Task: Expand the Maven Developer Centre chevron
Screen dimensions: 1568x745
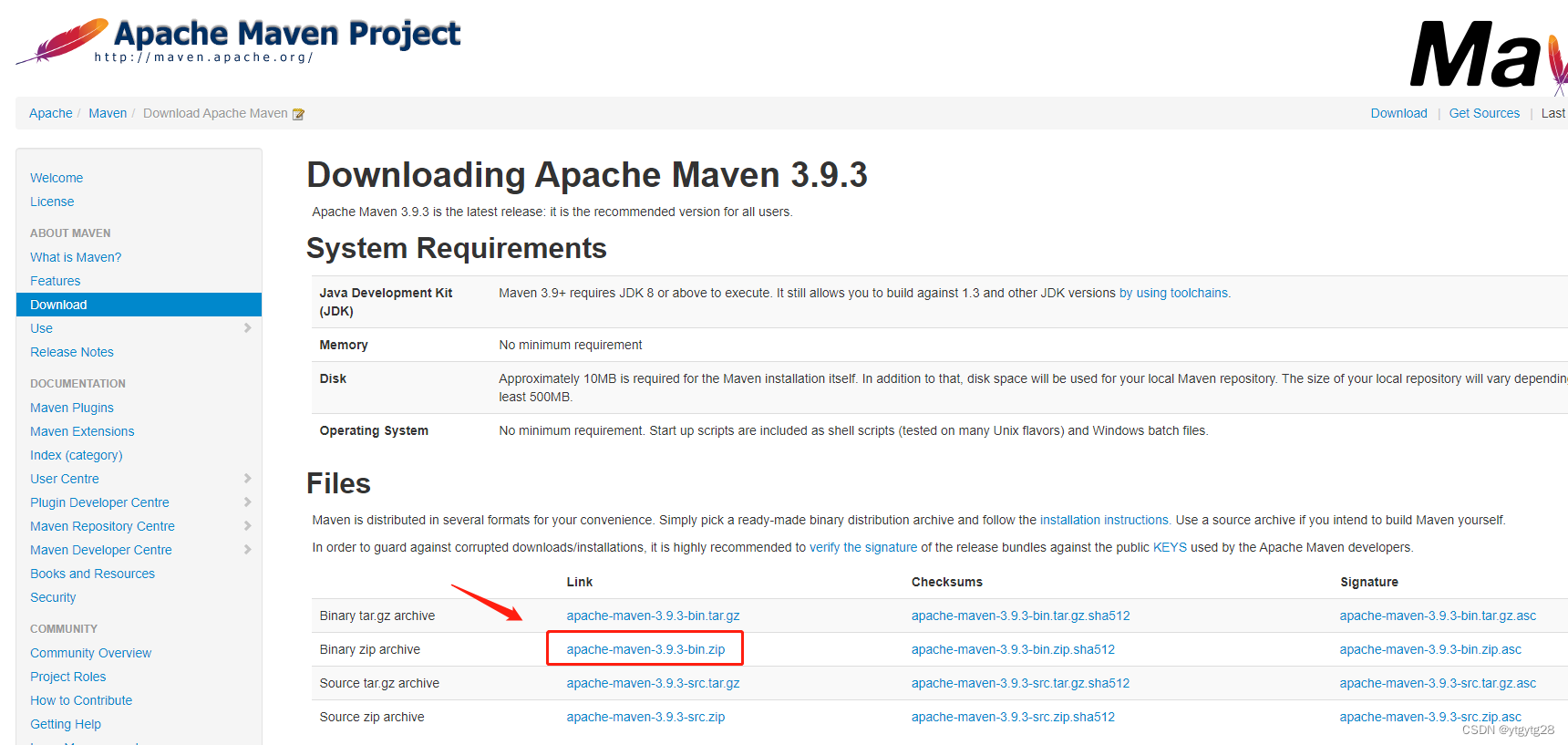Action: (247, 550)
